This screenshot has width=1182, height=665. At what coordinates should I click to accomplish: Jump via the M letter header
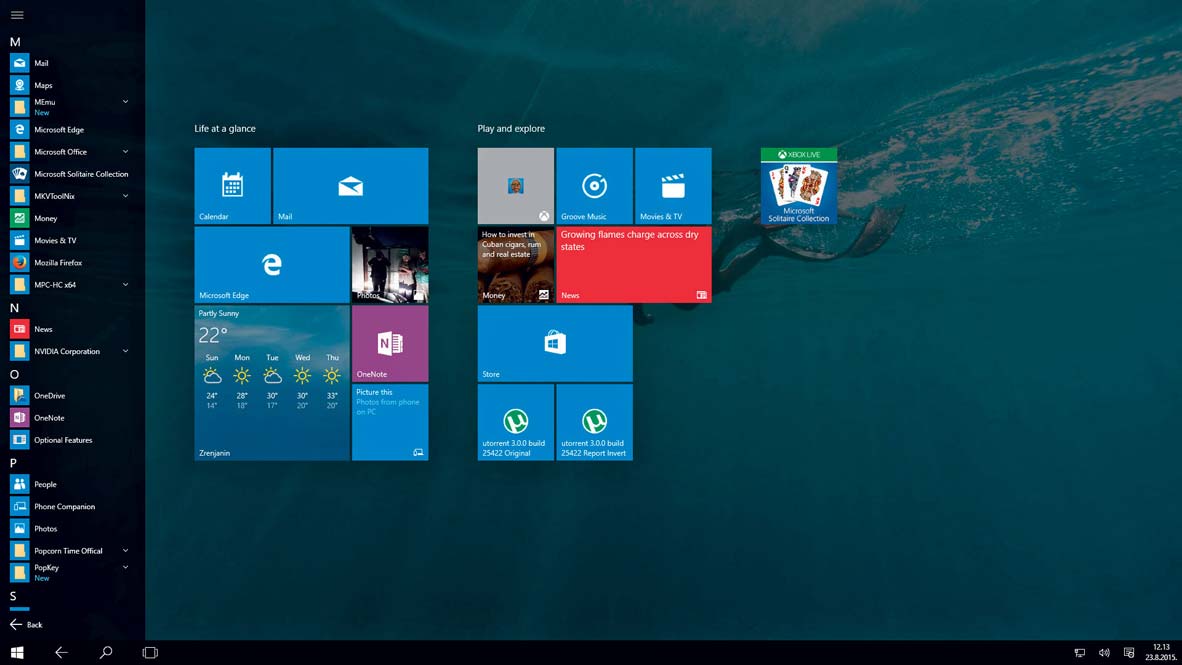point(15,42)
